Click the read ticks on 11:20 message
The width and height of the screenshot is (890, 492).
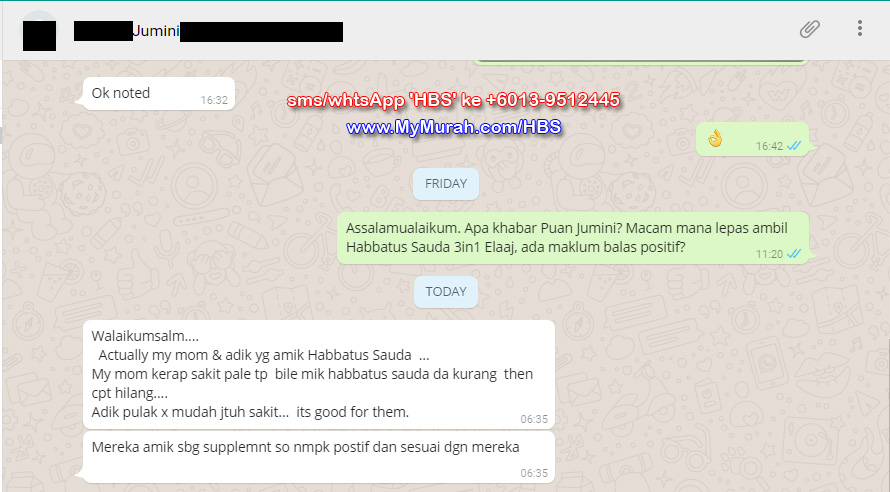(794, 254)
